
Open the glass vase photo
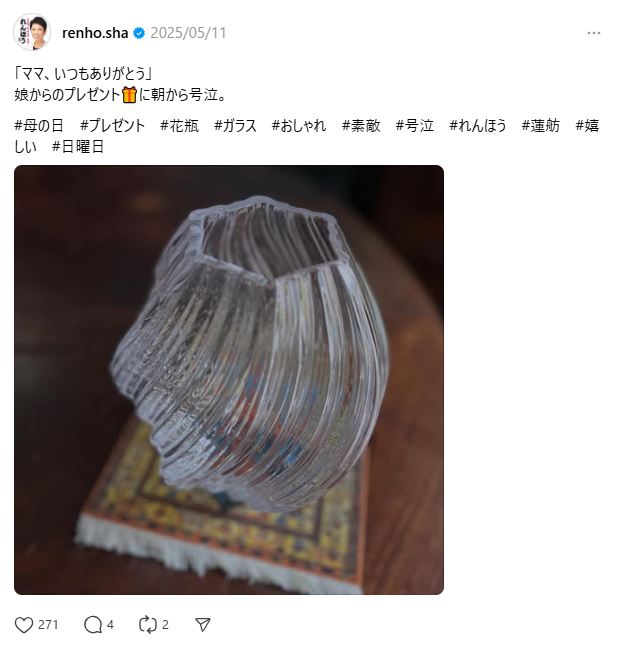tap(229, 380)
